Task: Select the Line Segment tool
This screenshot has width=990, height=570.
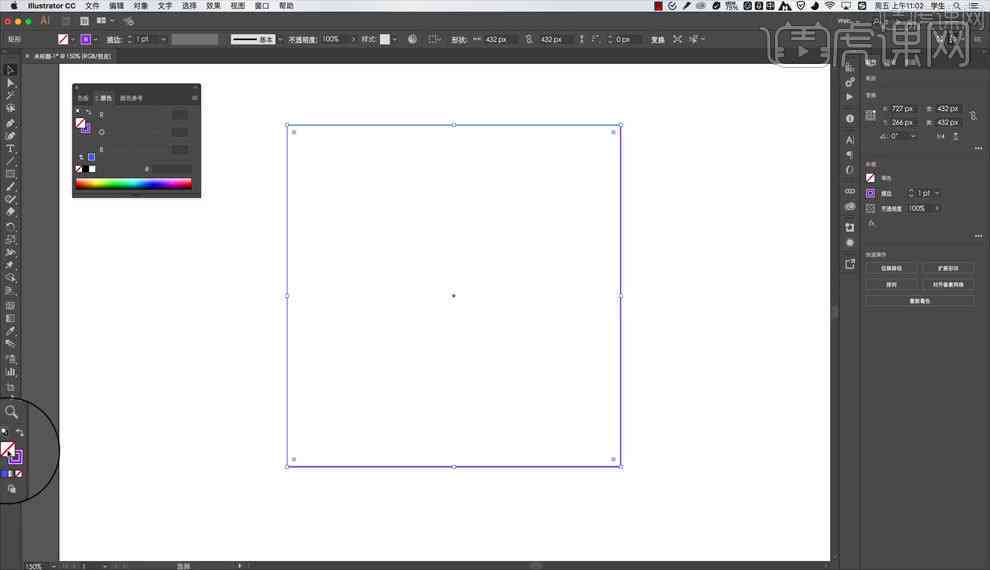Action: 10,161
